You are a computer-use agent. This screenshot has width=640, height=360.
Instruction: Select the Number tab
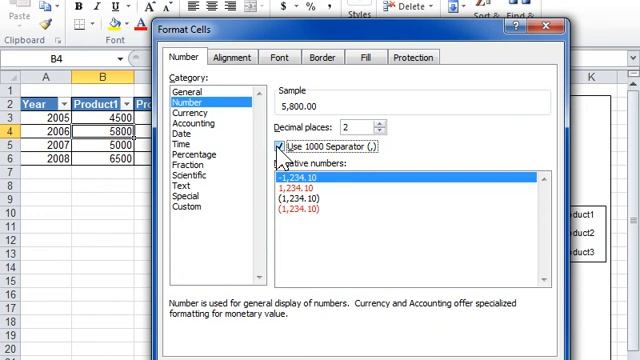pyautogui.click(x=184, y=57)
